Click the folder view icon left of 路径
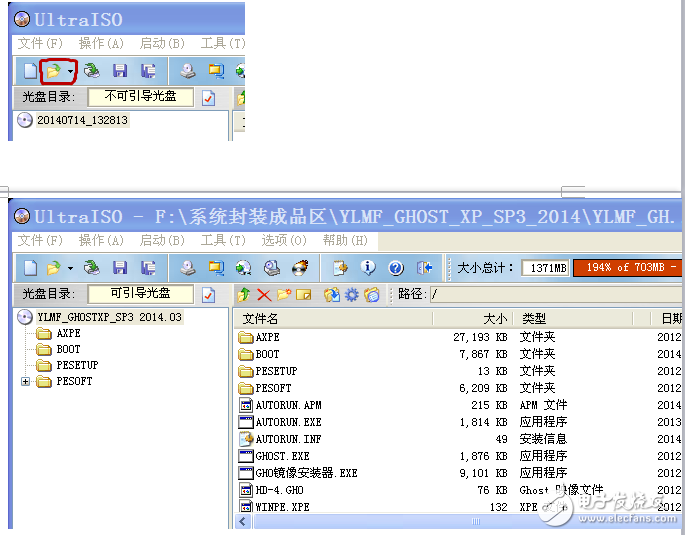 (x=372, y=295)
